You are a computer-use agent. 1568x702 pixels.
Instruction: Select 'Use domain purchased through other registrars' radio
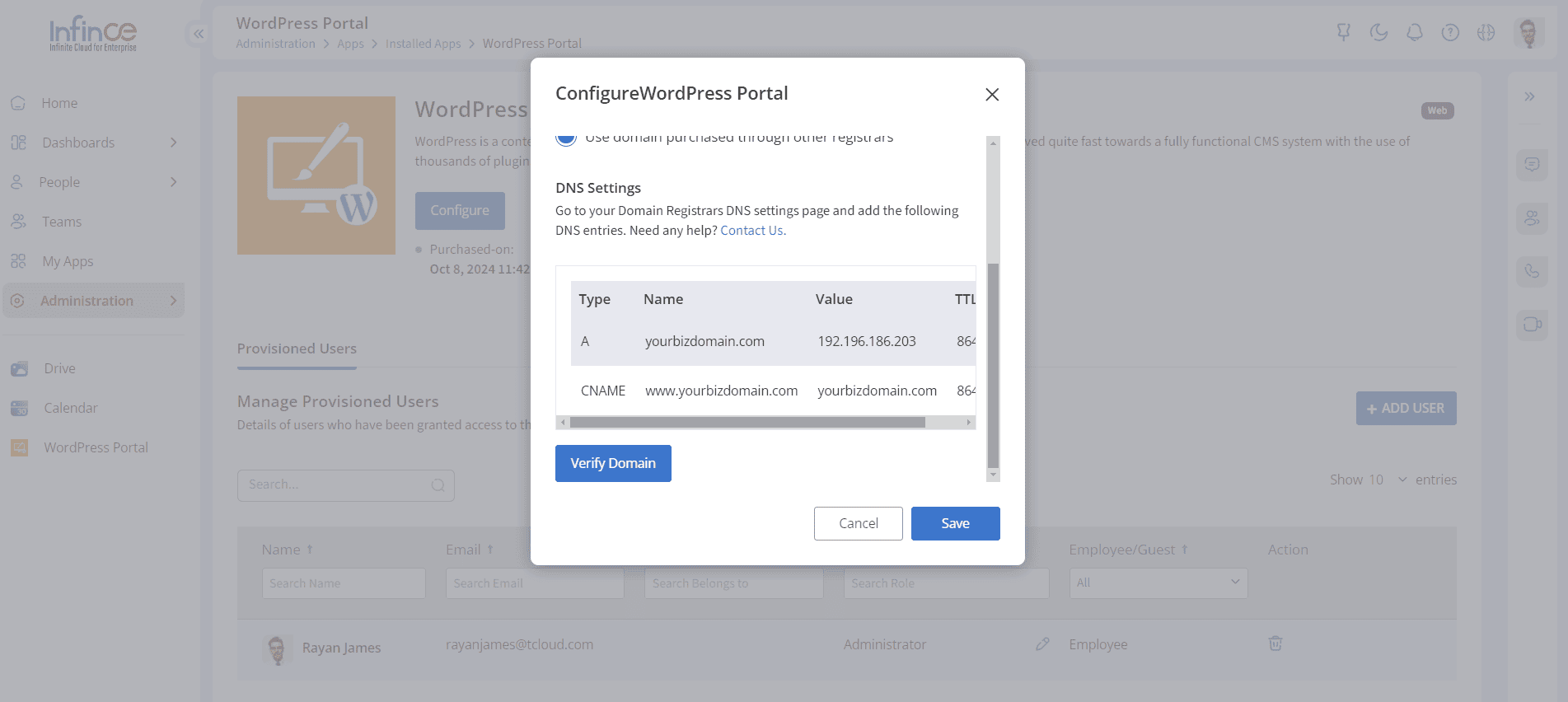pyautogui.click(x=566, y=138)
